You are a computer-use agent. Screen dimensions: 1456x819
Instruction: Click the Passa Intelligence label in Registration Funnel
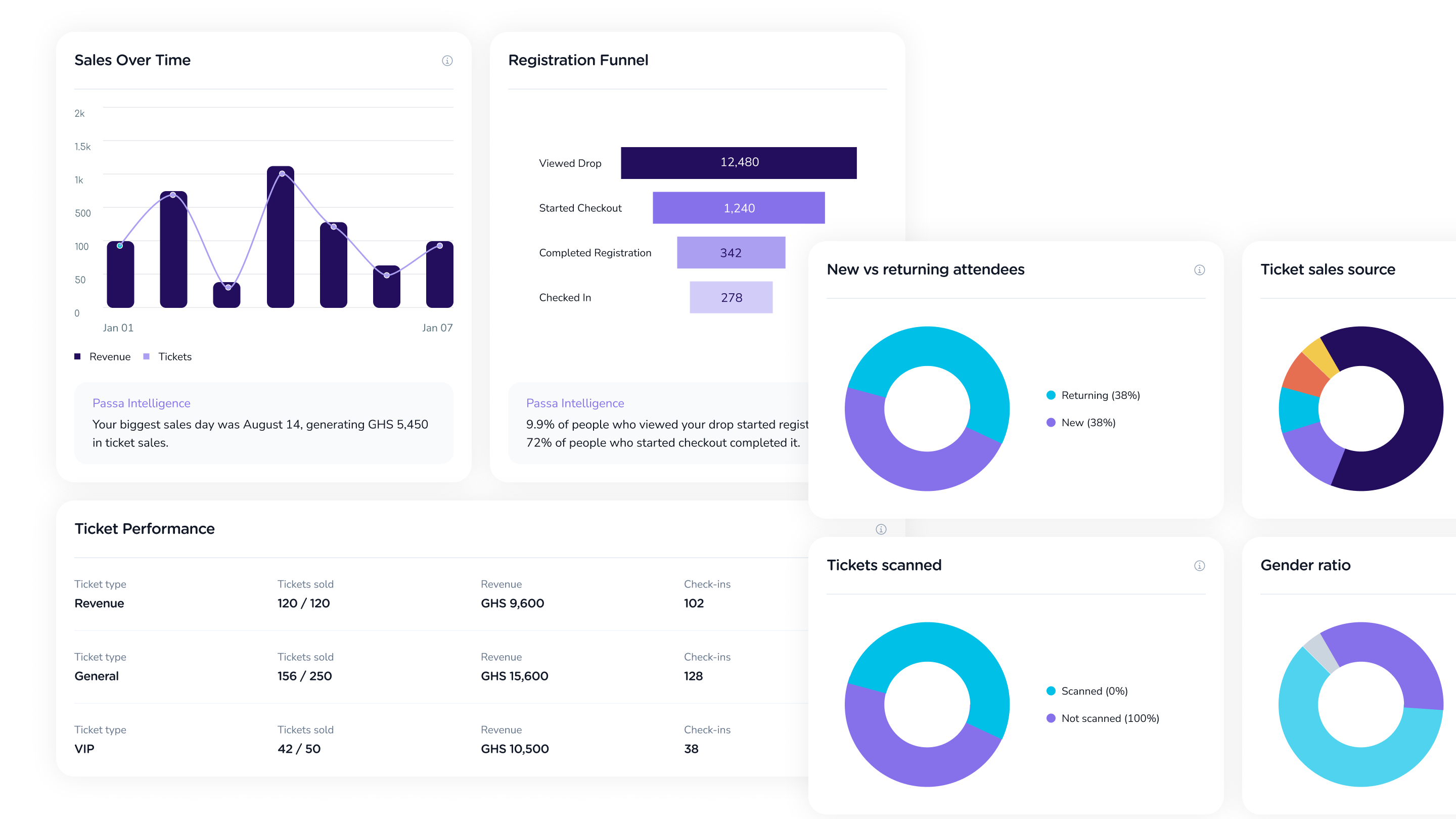pos(575,403)
